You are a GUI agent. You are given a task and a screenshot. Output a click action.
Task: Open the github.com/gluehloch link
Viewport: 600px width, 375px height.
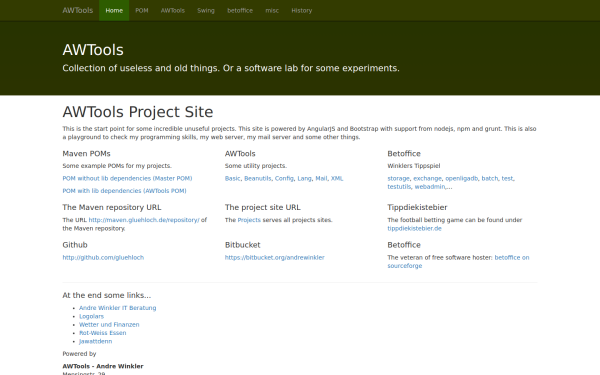(103, 258)
